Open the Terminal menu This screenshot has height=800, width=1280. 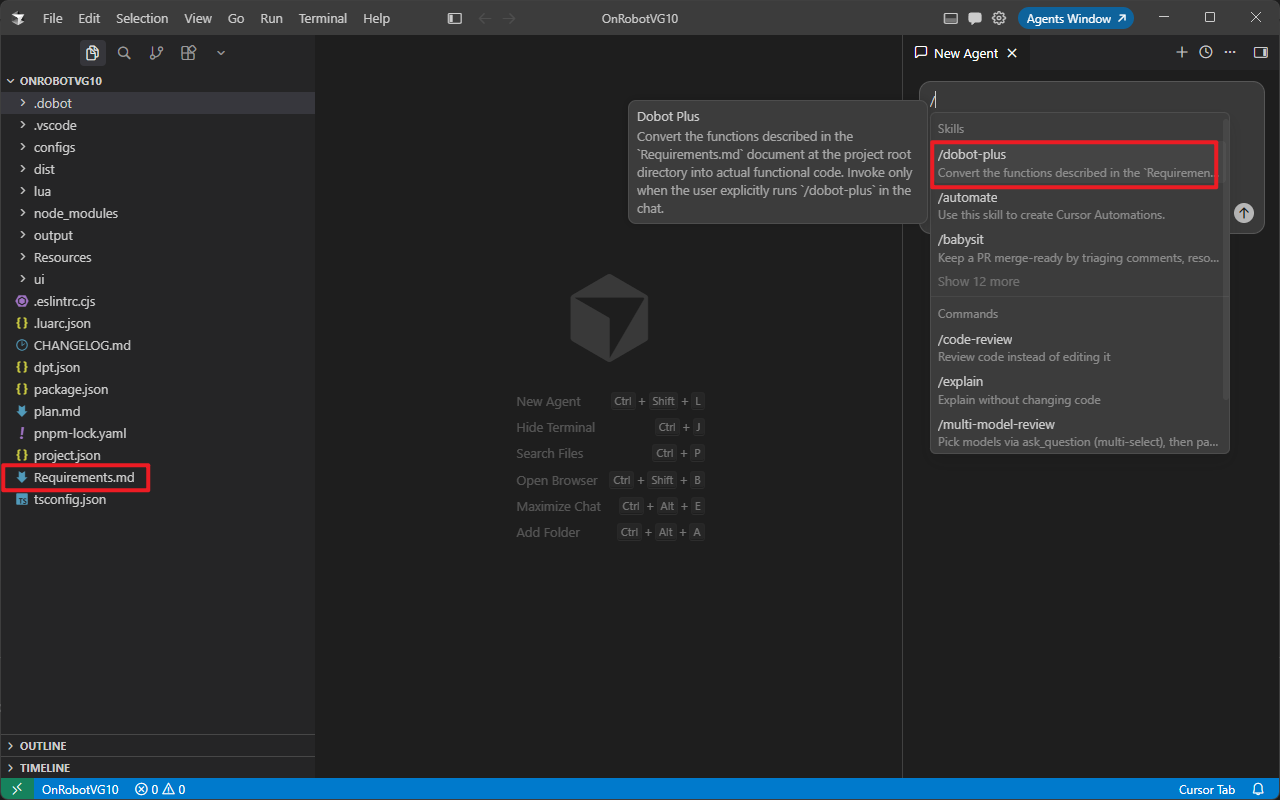tap(323, 18)
